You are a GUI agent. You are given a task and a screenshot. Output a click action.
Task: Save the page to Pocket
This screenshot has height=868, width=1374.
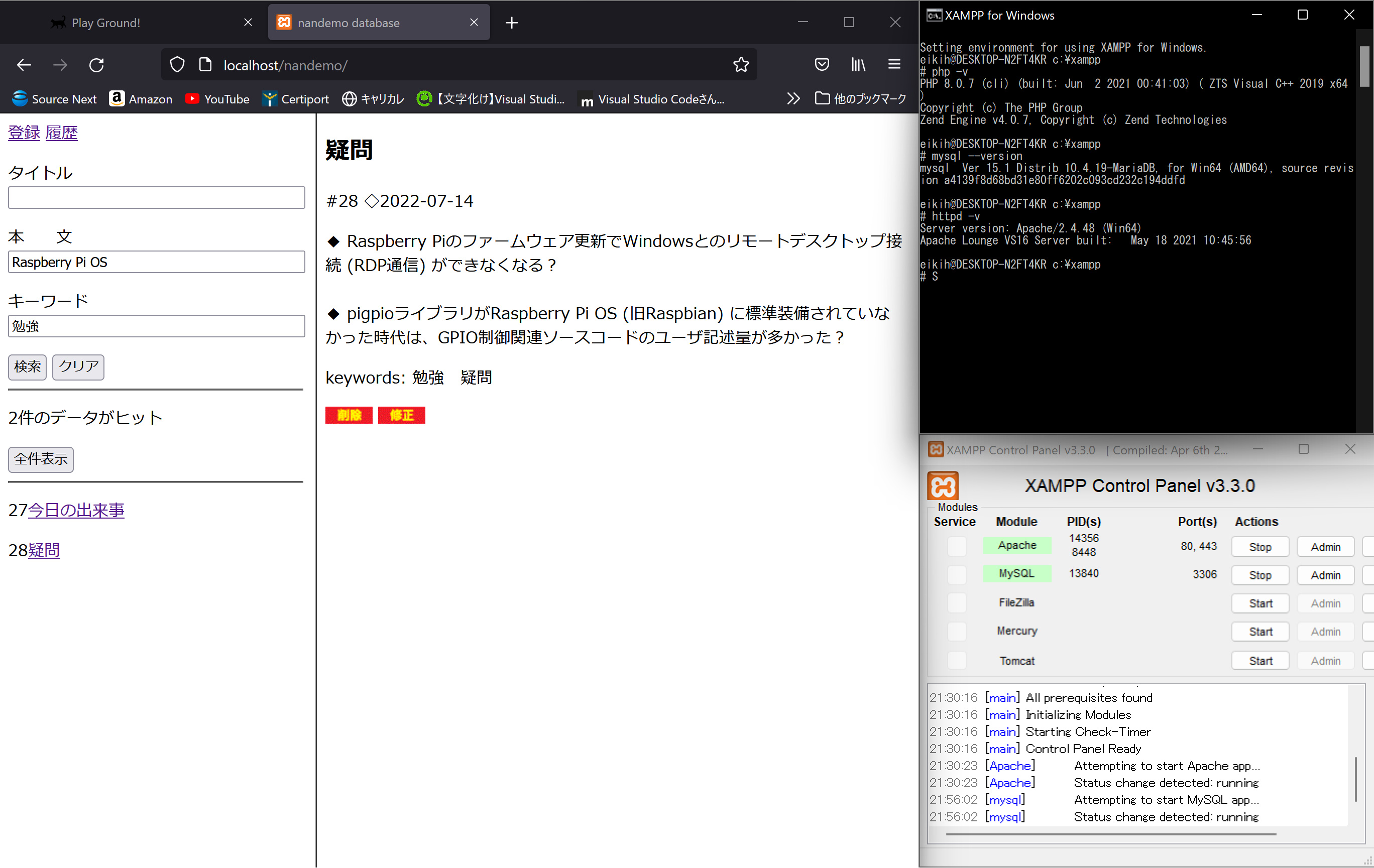[x=822, y=64]
